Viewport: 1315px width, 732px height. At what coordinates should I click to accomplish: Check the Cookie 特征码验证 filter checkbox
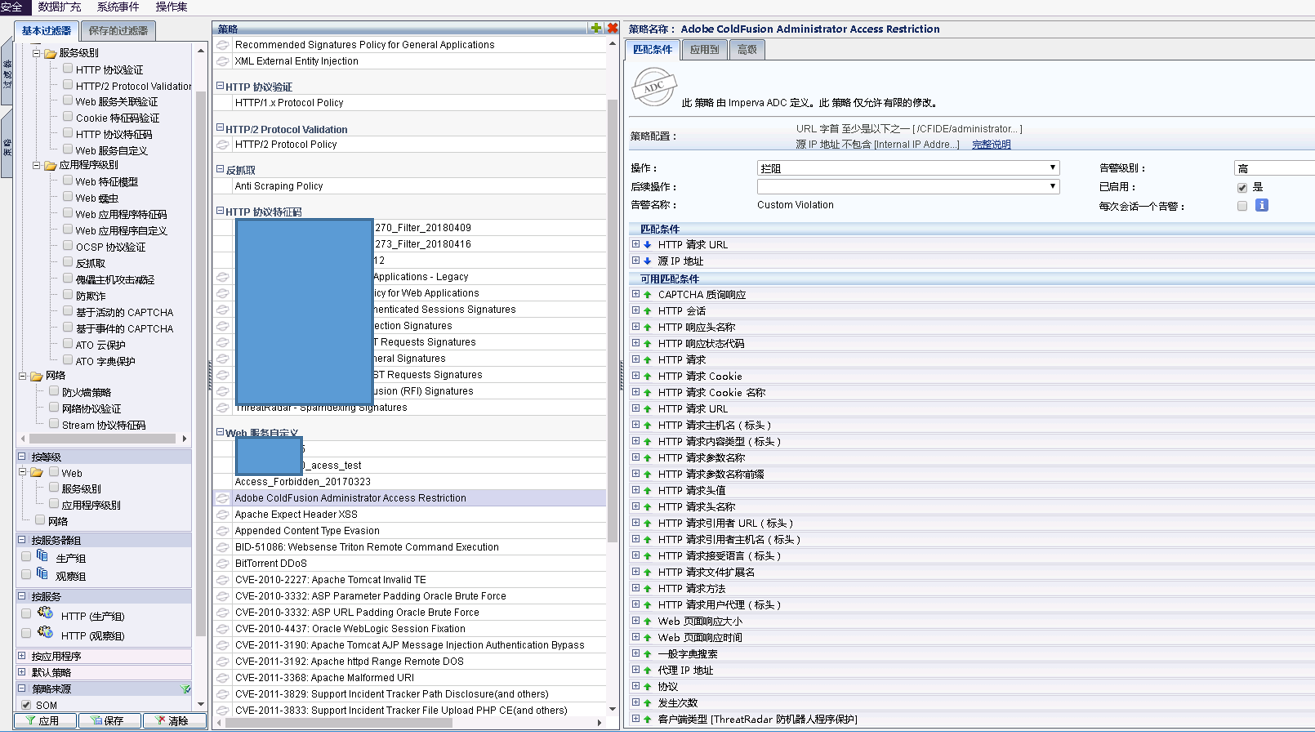point(68,117)
